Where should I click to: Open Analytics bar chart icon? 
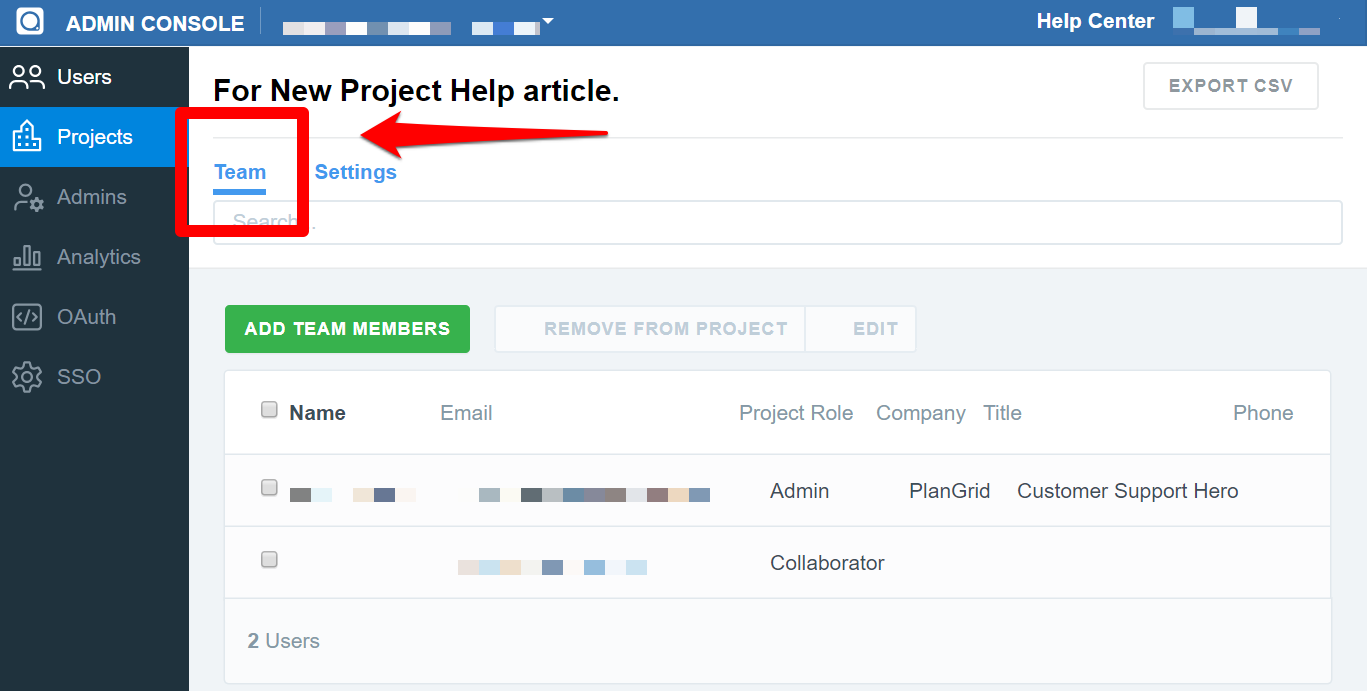click(27, 257)
